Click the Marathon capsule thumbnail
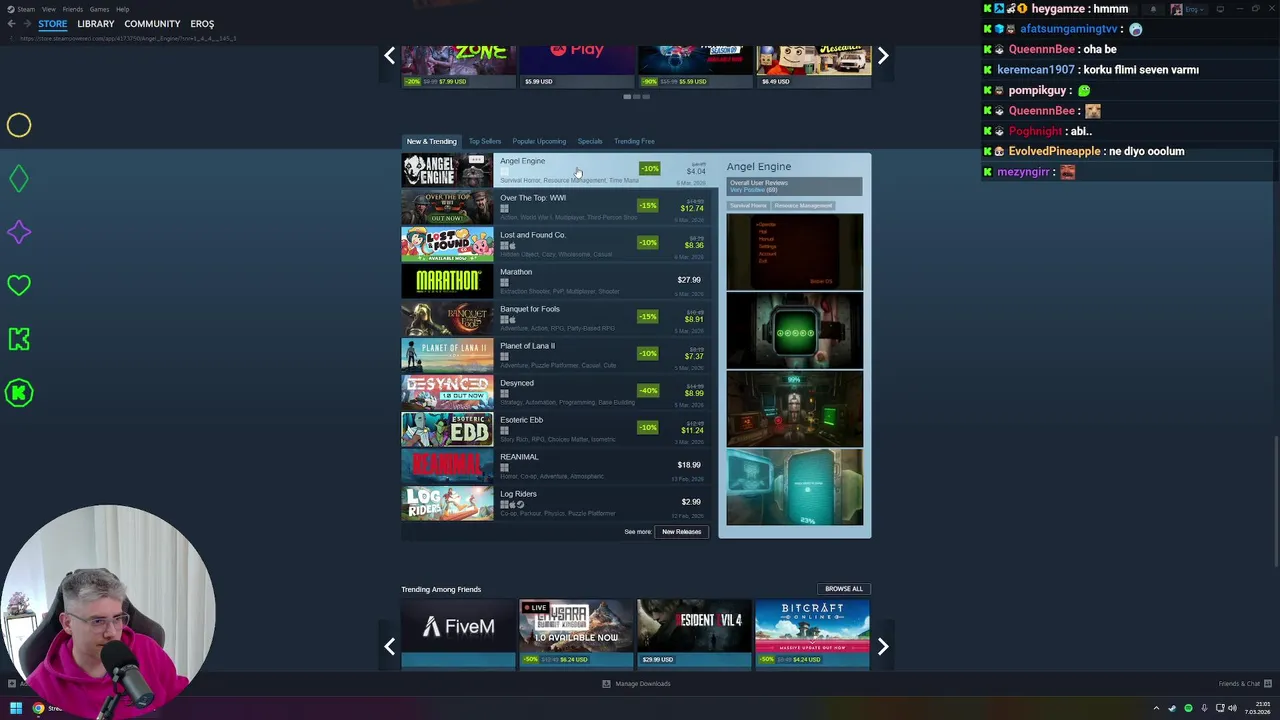 (447, 281)
